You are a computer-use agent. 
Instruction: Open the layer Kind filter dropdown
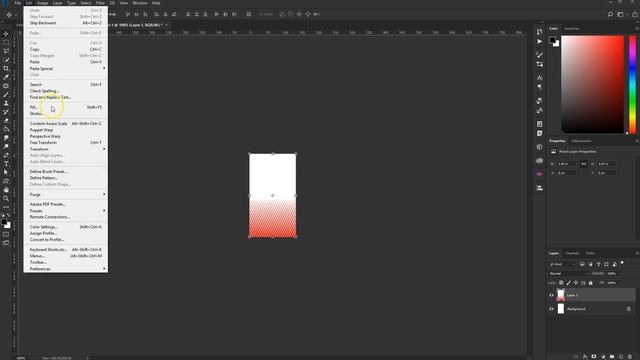[562, 264]
